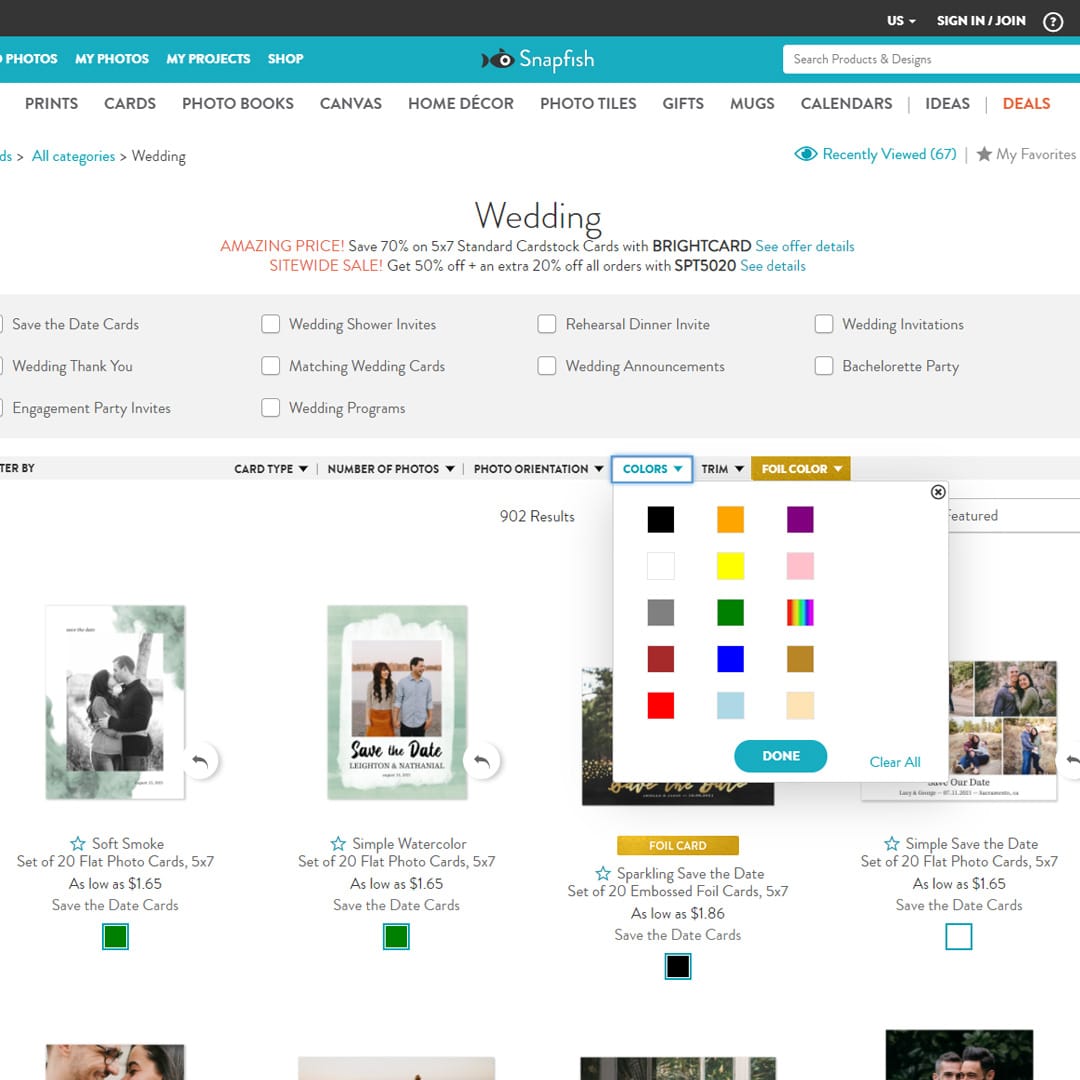Check the Save the Date Cards filter

click(x=3, y=324)
